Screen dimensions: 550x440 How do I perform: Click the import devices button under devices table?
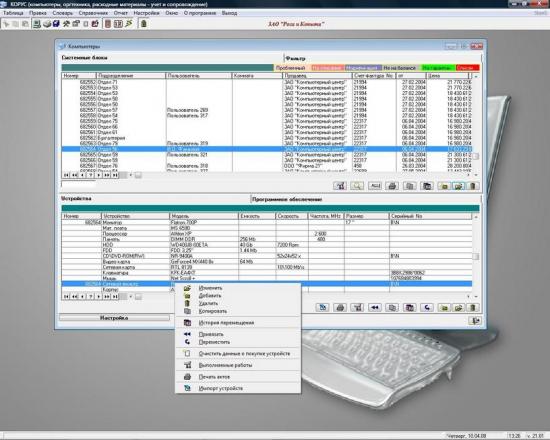[x=322, y=308]
